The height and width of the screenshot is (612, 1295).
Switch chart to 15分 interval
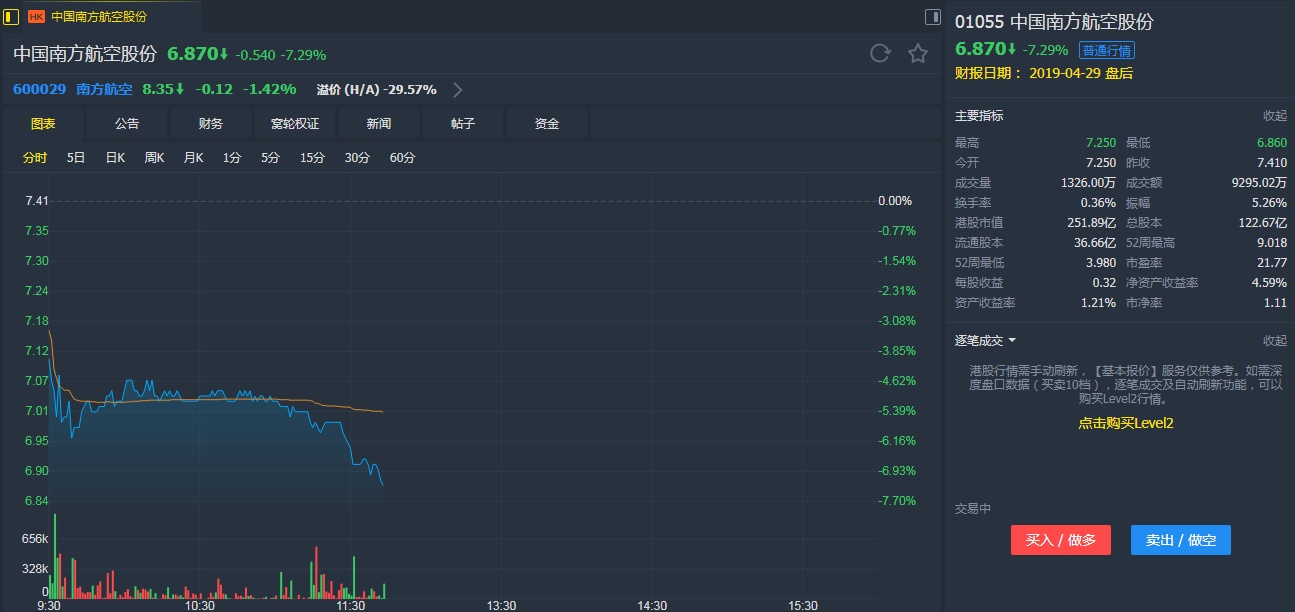pos(312,158)
